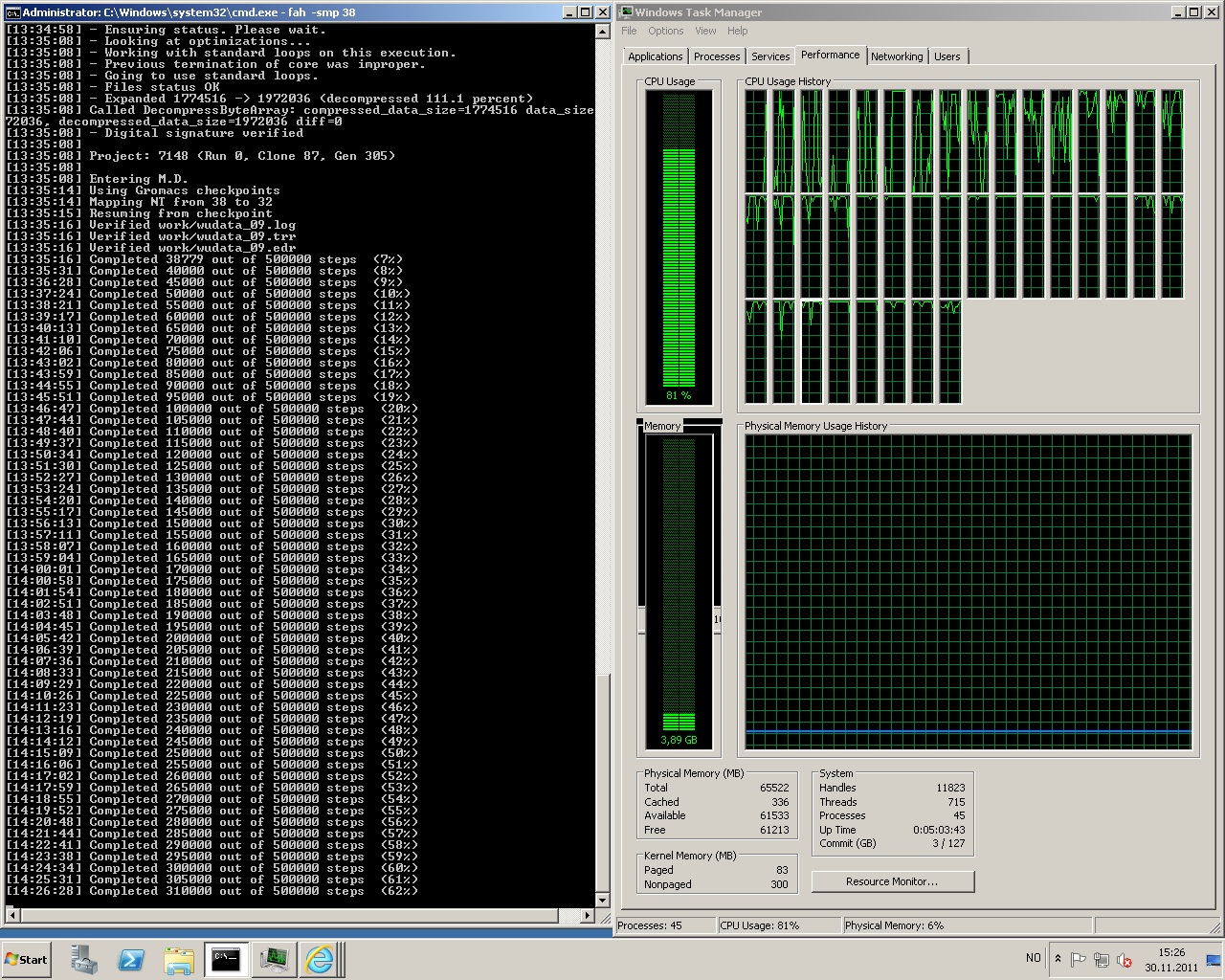Open Server Manager from the taskbar
Viewport: 1225px width, 980px height.
coord(84,959)
